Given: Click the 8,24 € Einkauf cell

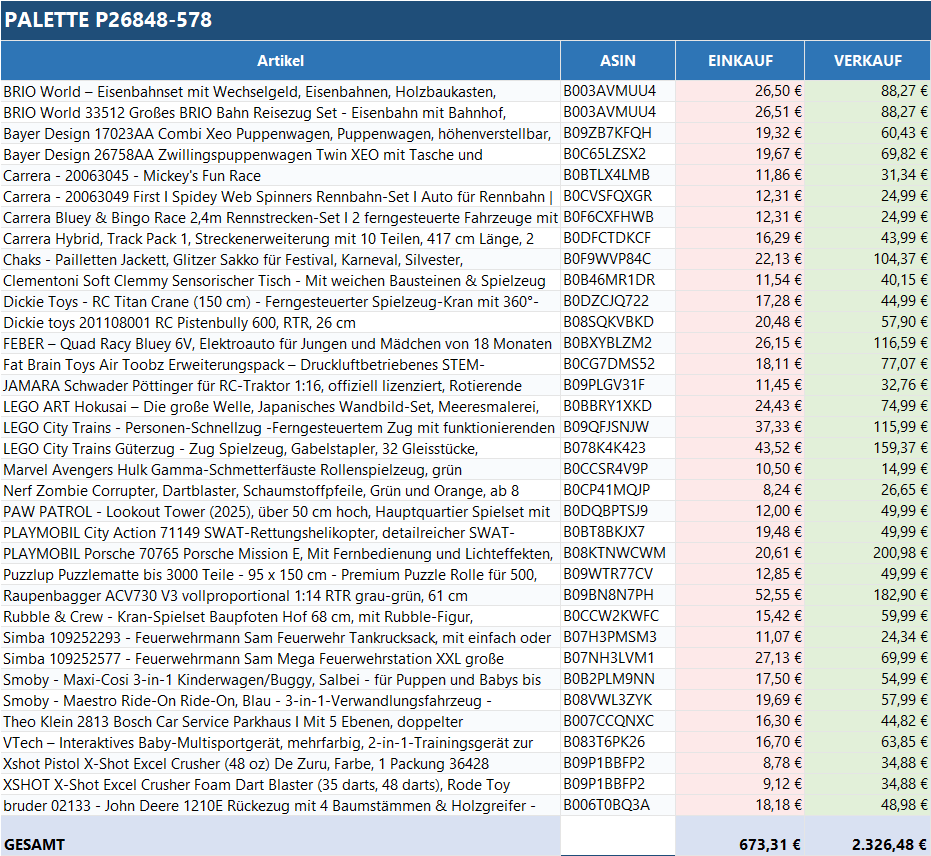Looking at the screenshot, I should [740, 490].
